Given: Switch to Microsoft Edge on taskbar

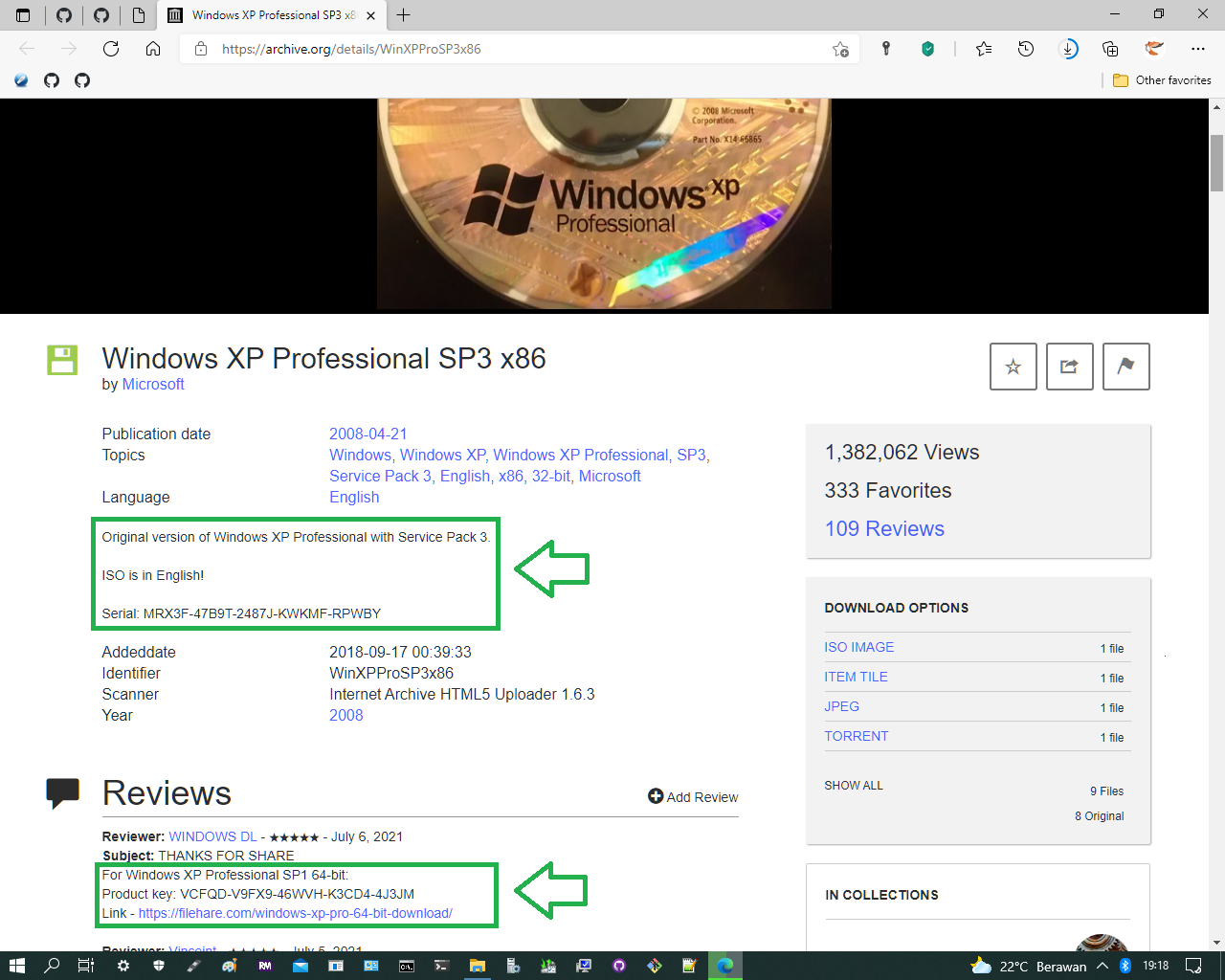Looking at the screenshot, I should click(725, 966).
